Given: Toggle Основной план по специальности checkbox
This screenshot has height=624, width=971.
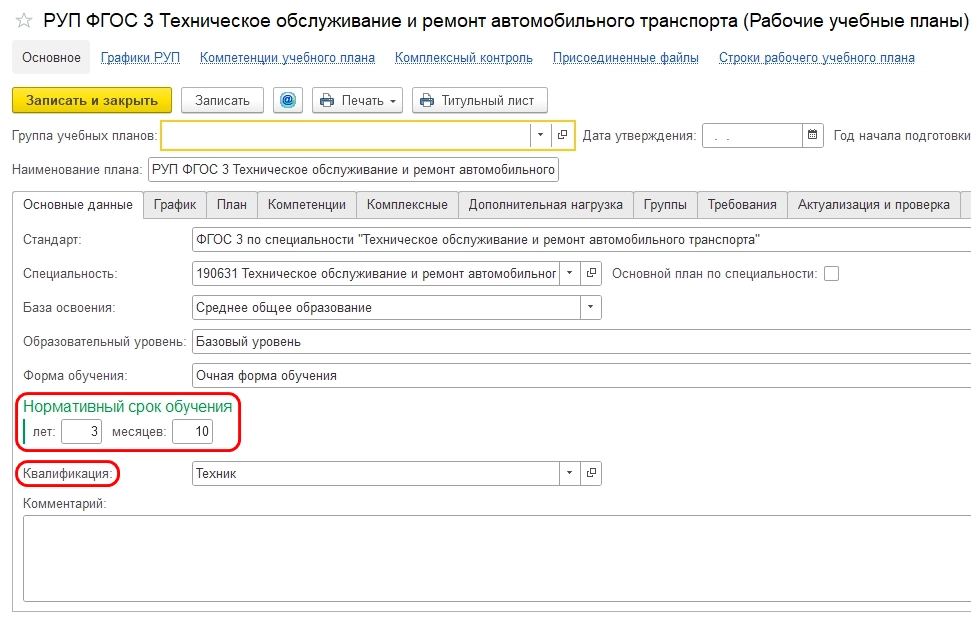Looking at the screenshot, I should click(x=831, y=274).
